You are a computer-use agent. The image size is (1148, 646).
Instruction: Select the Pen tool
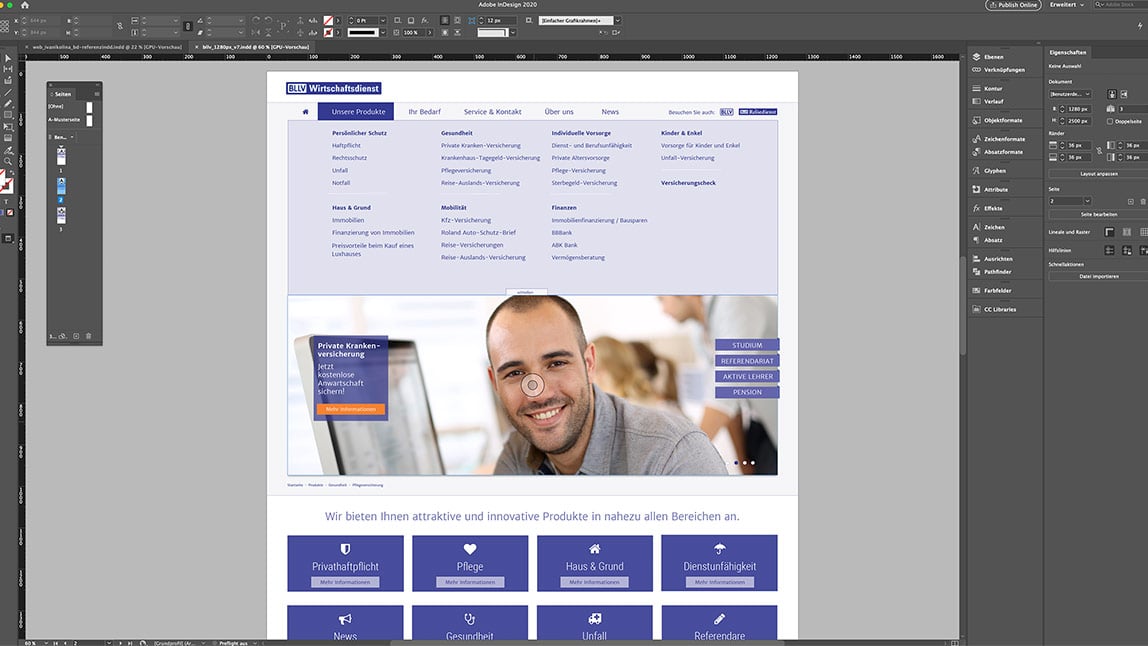(6, 103)
